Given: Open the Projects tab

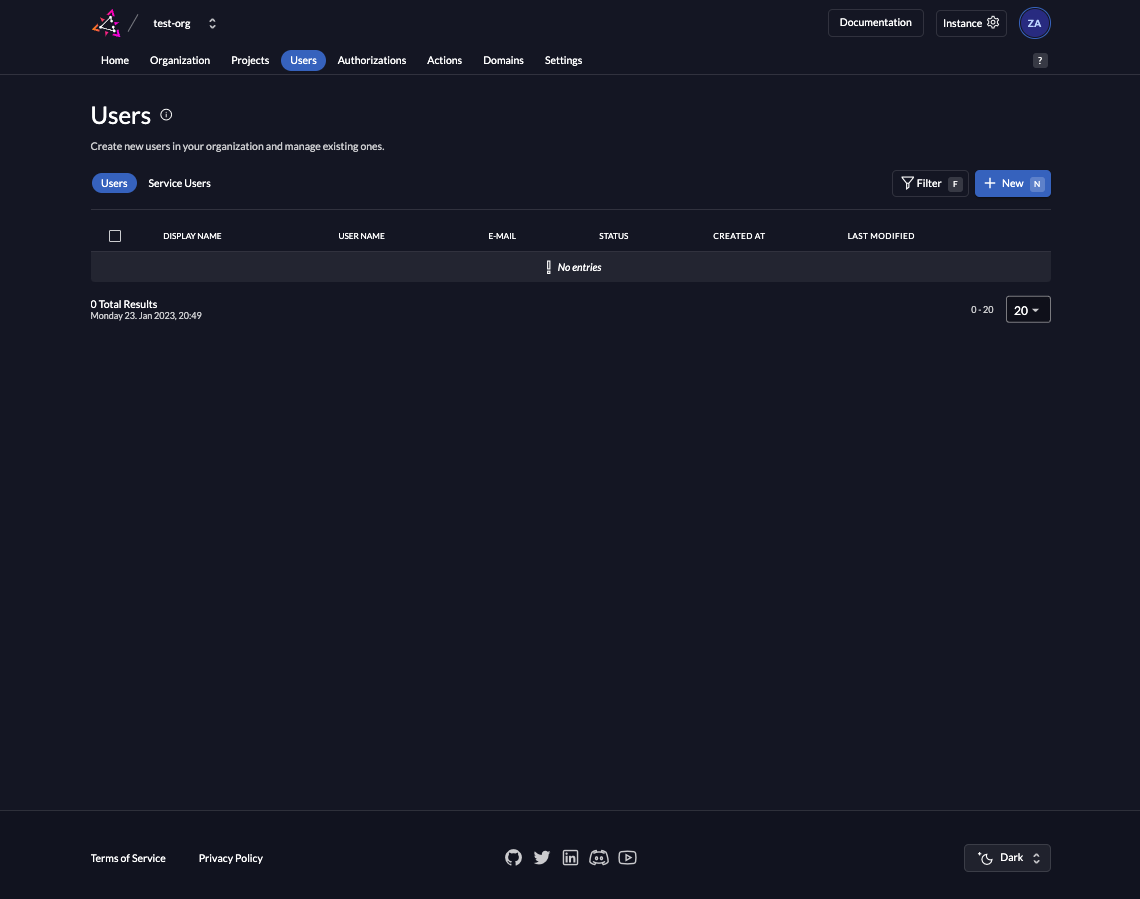Looking at the screenshot, I should (250, 60).
